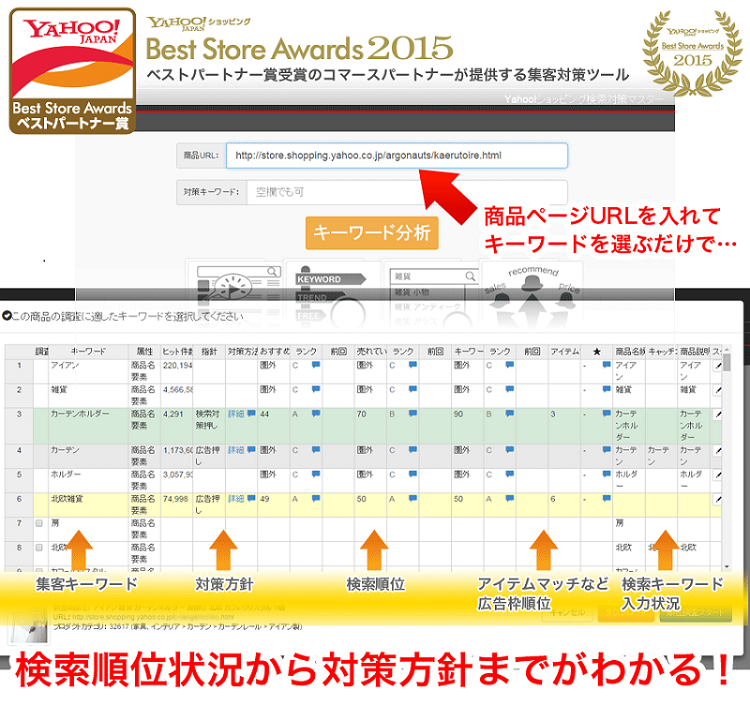Open keyword-rank comment icon in ホルダー row 5
This screenshot has height=705, width=750.
pyautogui.click(x=510, y=474)
